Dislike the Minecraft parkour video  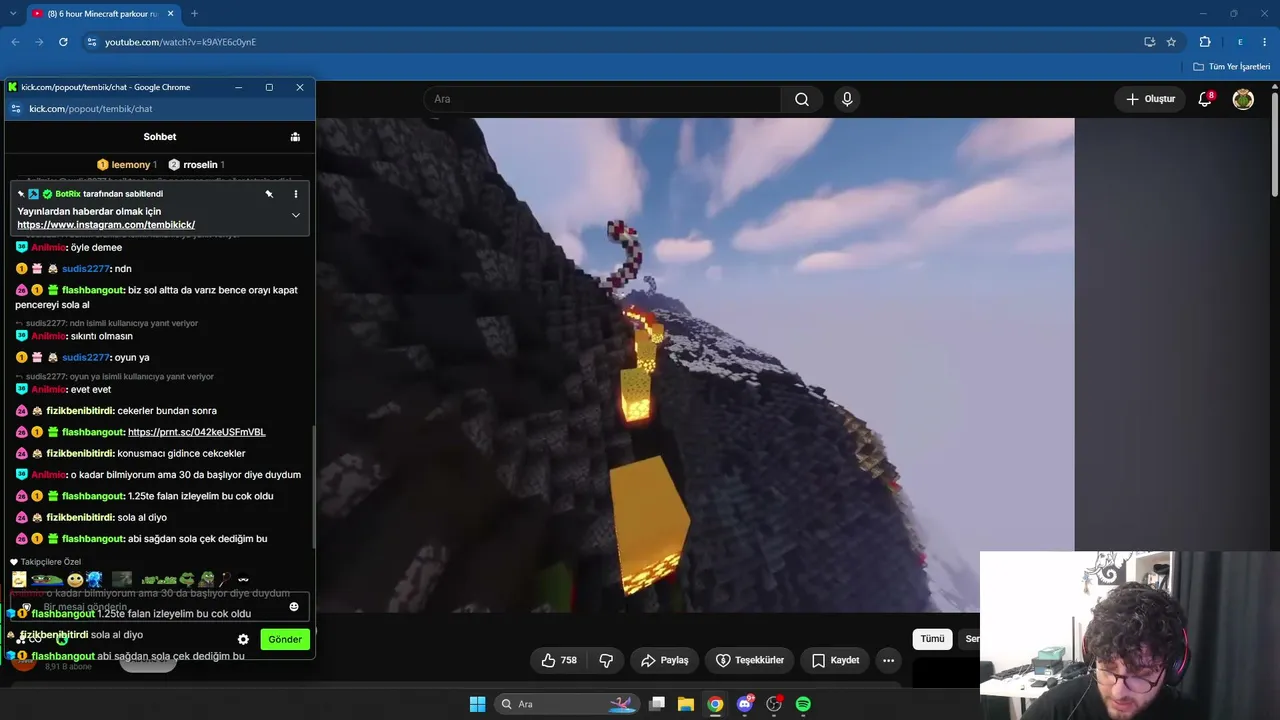point(605,660)
